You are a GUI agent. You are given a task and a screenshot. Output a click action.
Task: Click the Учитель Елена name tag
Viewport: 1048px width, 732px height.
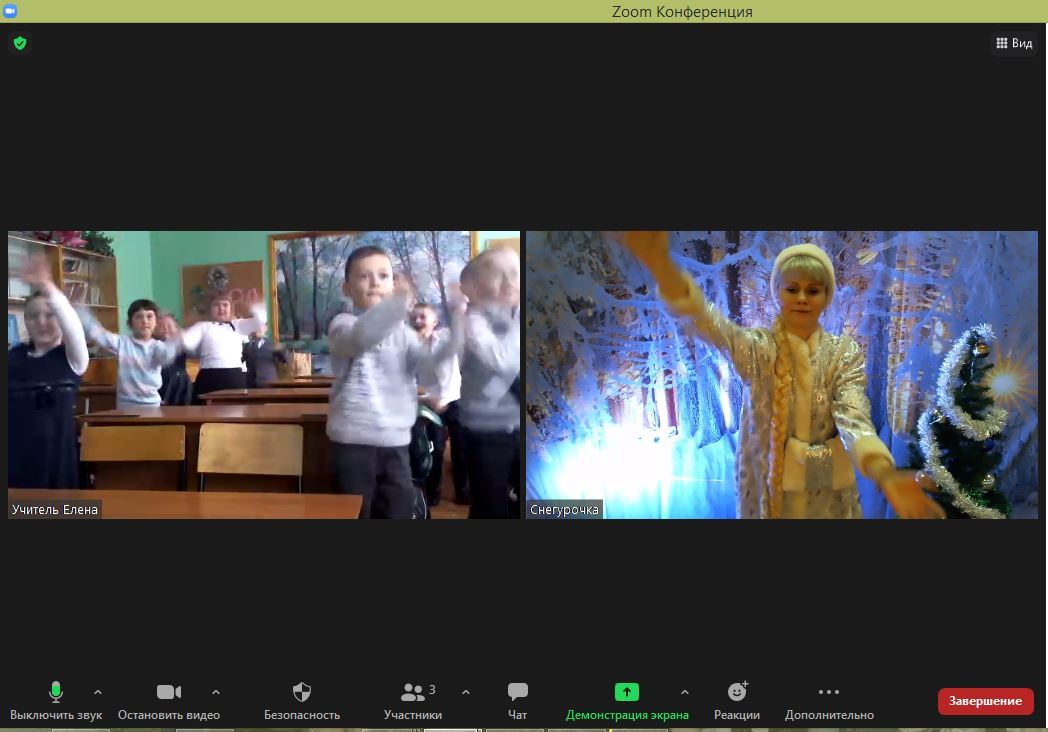[x=55, y=509]
